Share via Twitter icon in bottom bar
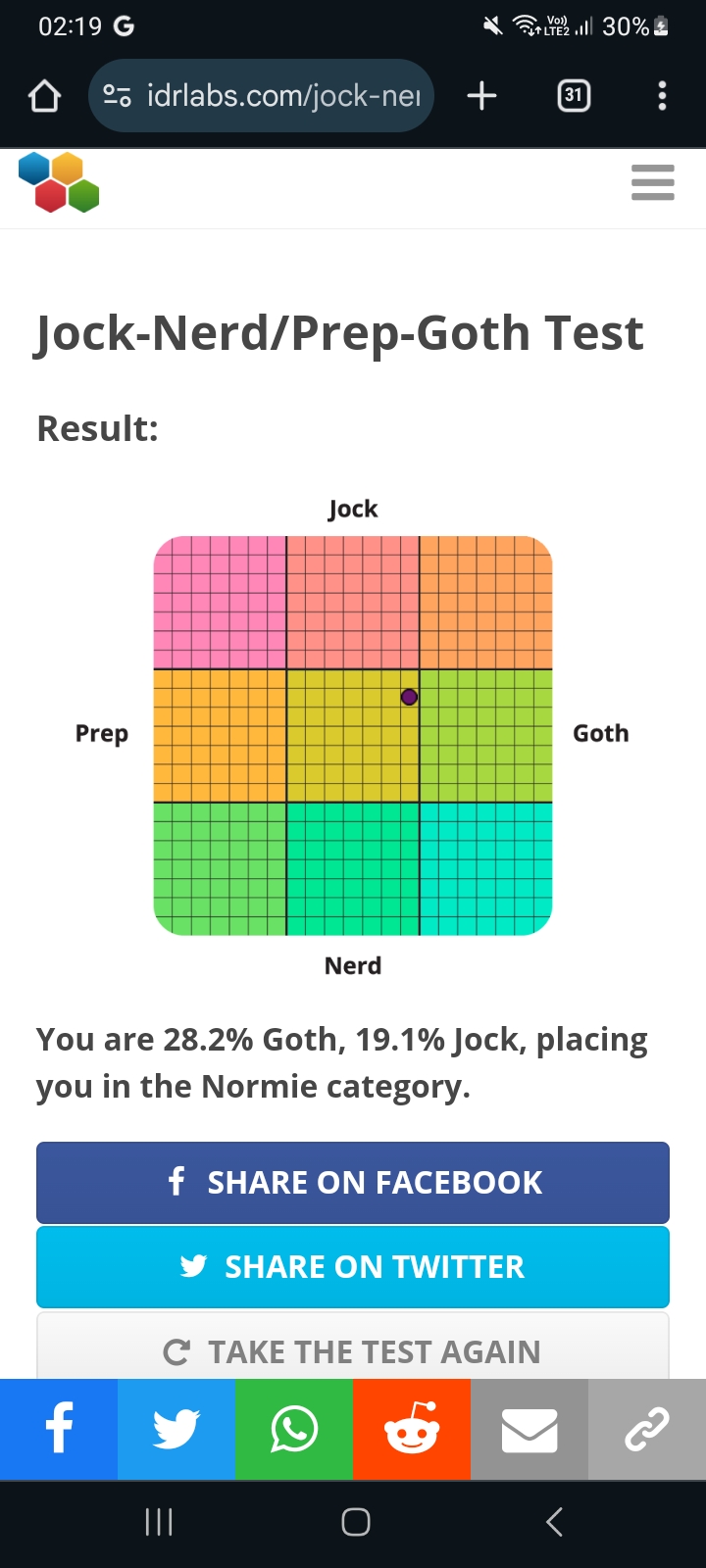Screen dimensions: 706x1568 click(x=176, y=1429)
